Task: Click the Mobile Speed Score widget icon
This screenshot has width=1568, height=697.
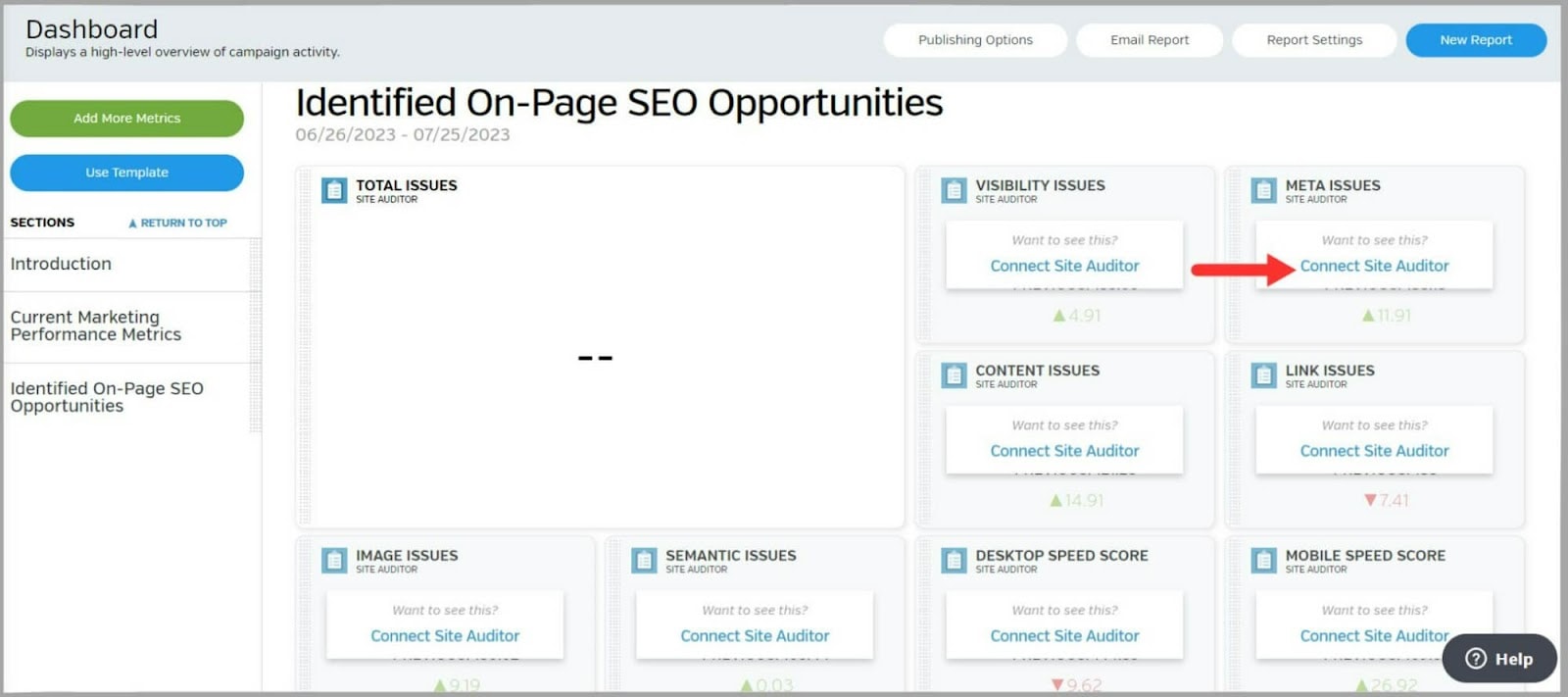Action: point(1263,561)
